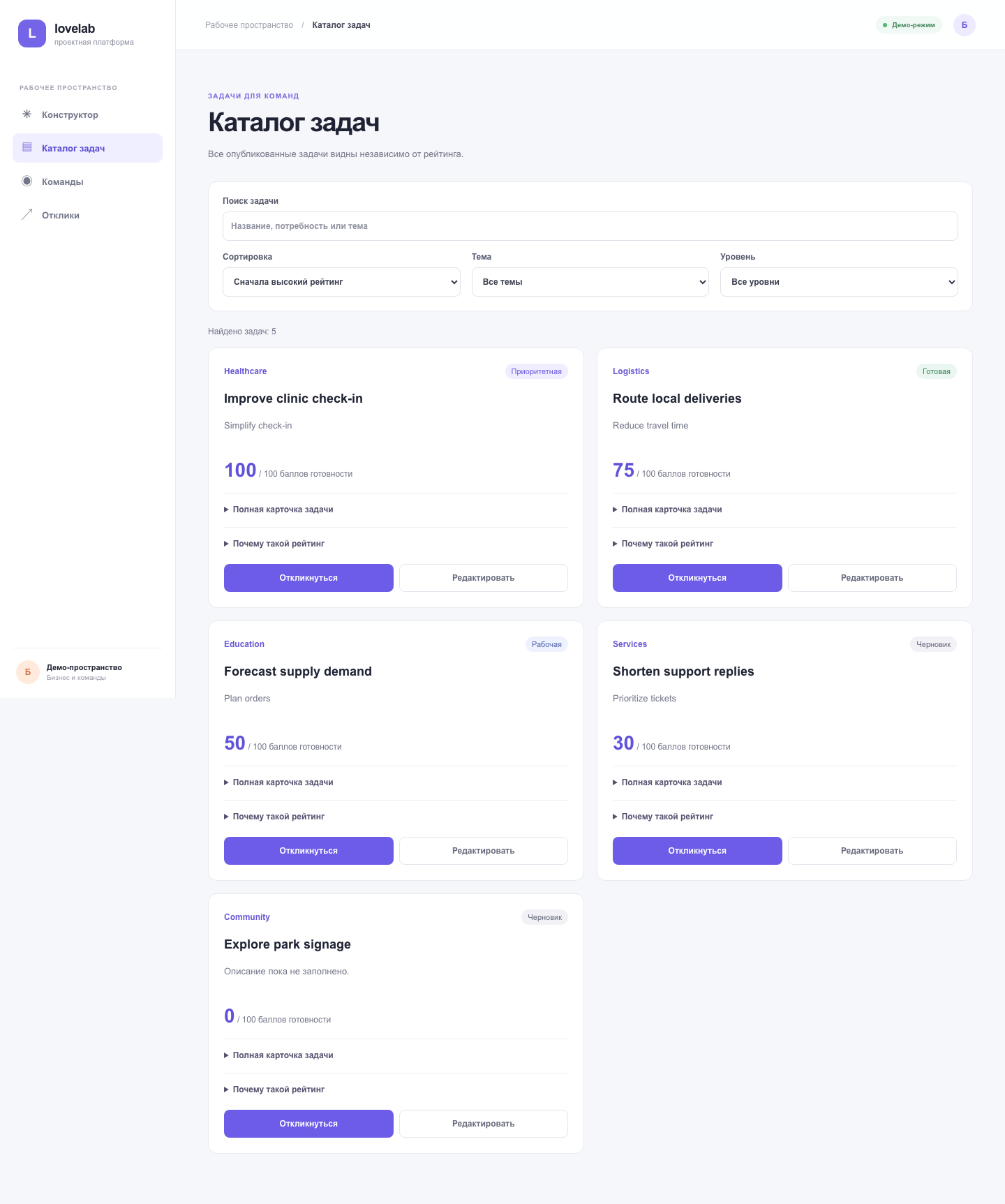Open the Тема dropdown

tap(590, 282)
